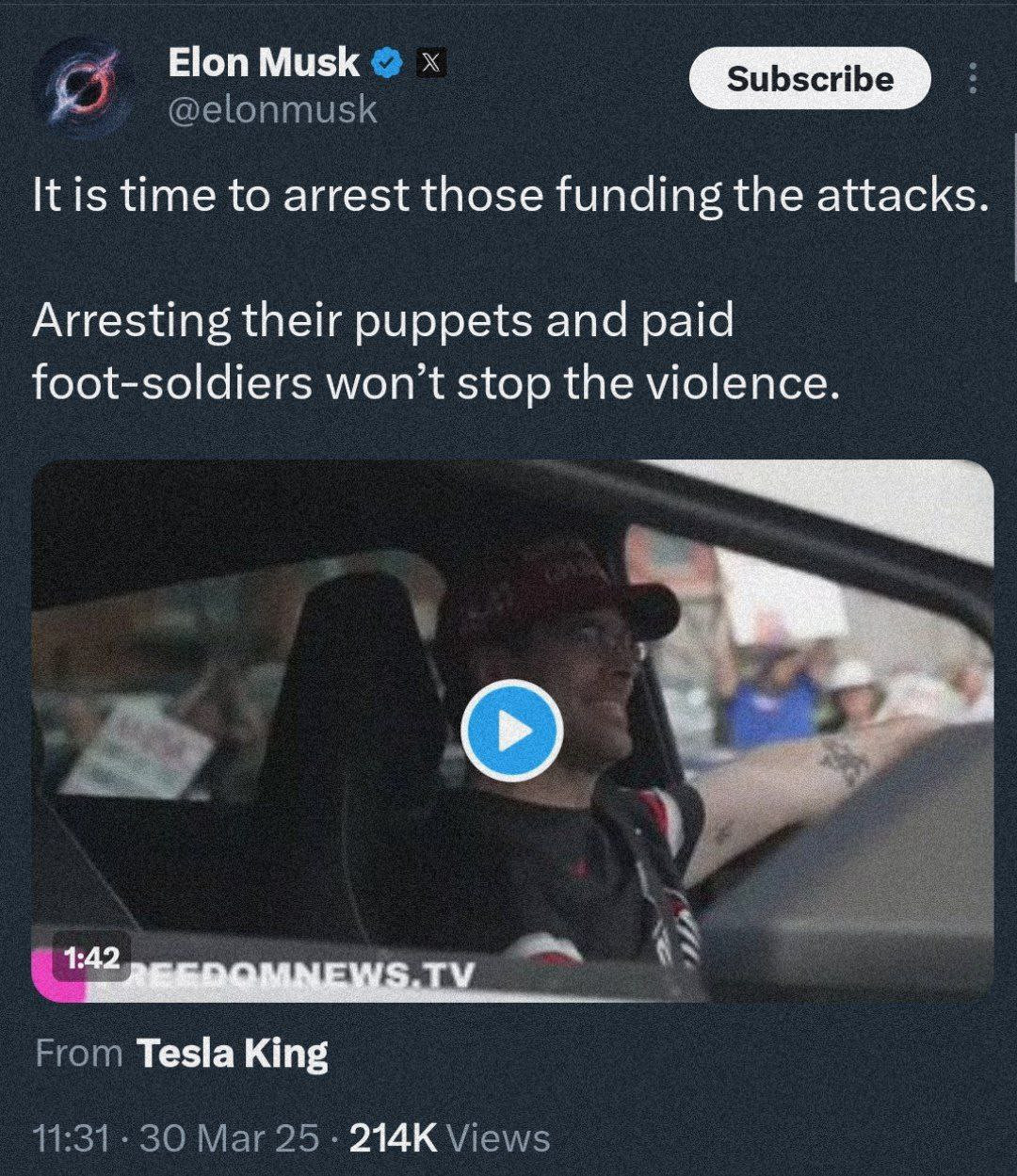
Task: Open the Tesla King source link
Action: tap(233, 1054)
